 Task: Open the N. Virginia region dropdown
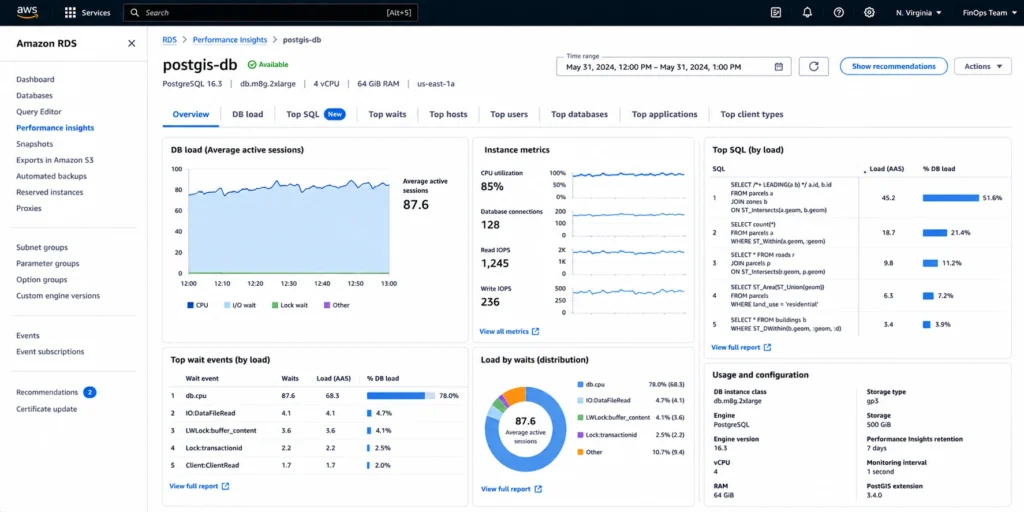pyautogui.click(x=918, y=12)
